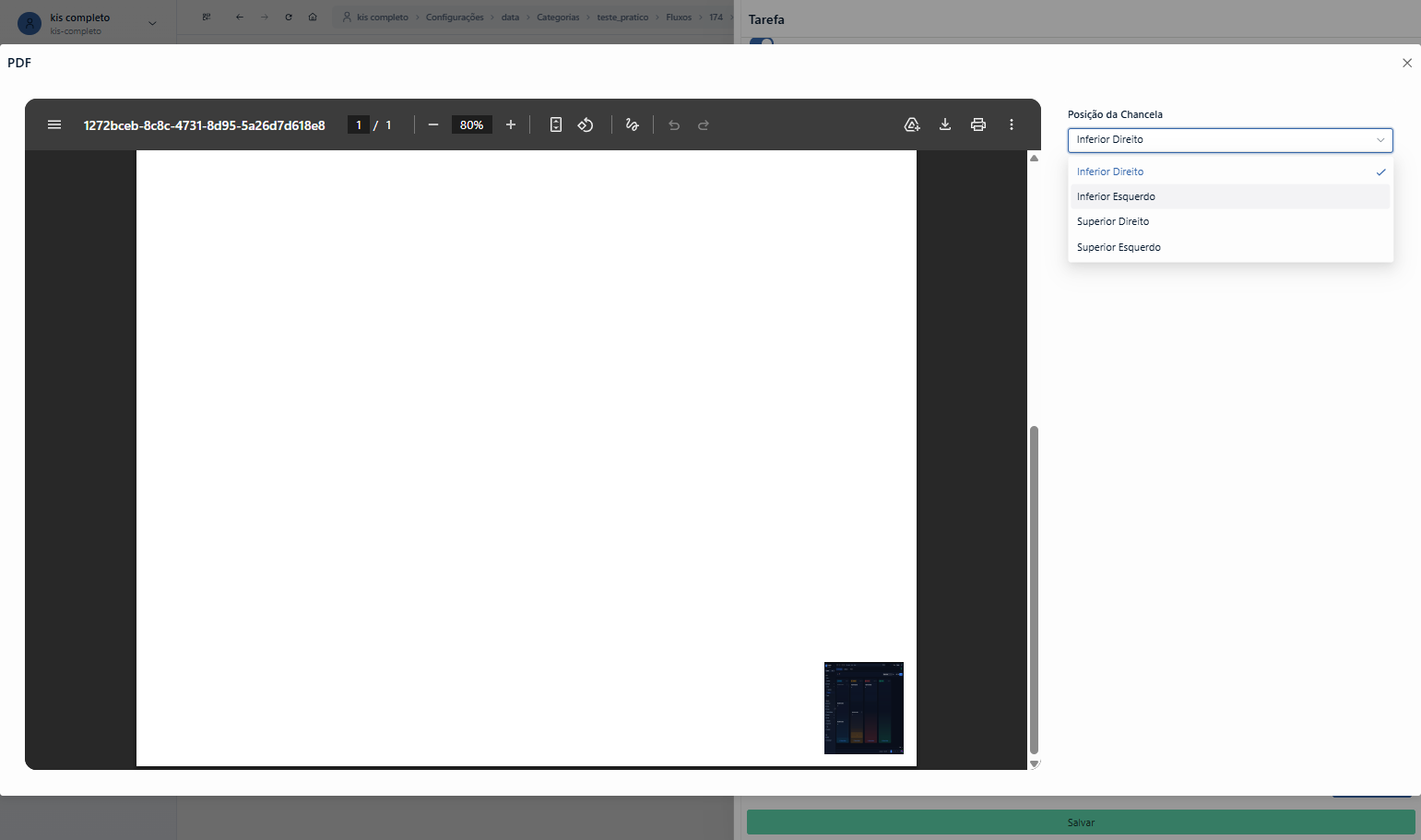Click the PDF scrollbar up arrow

click(1034, 159)
